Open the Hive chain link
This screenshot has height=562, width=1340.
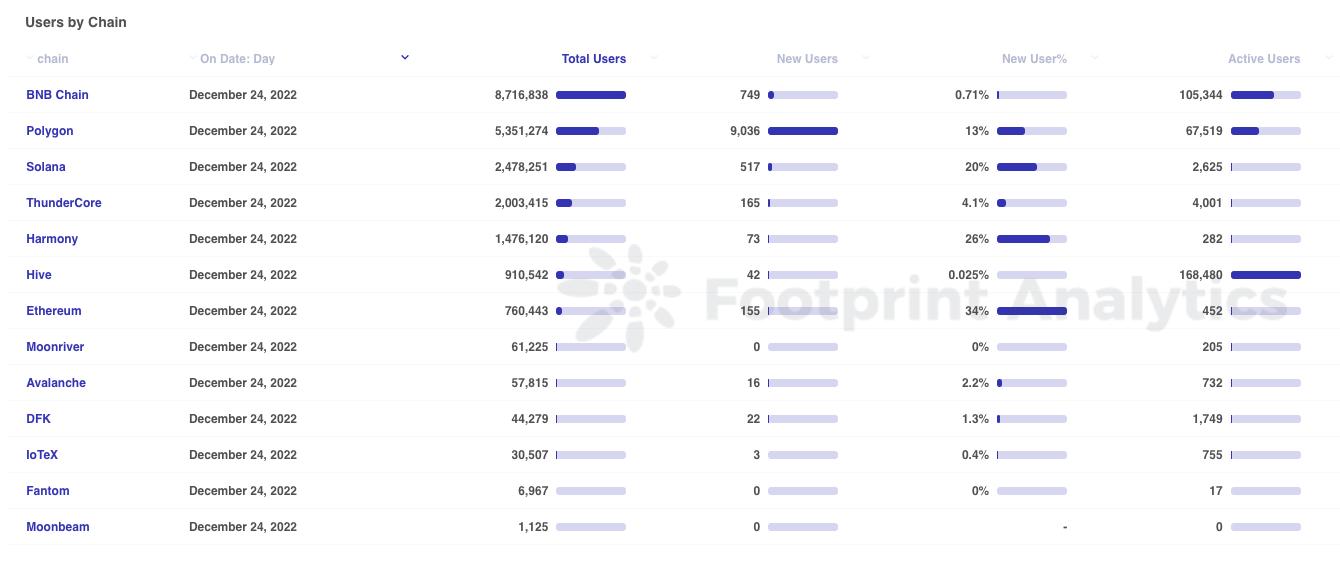[x=39, y=275]
